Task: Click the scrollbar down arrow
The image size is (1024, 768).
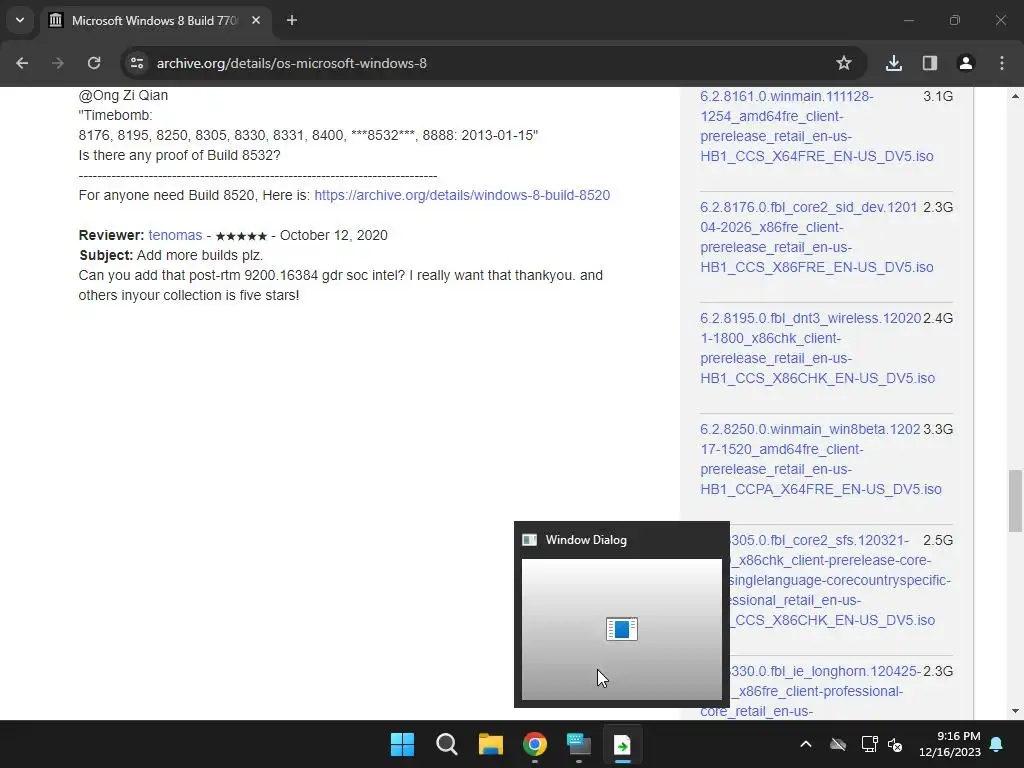Action: tap(1016, 711)
